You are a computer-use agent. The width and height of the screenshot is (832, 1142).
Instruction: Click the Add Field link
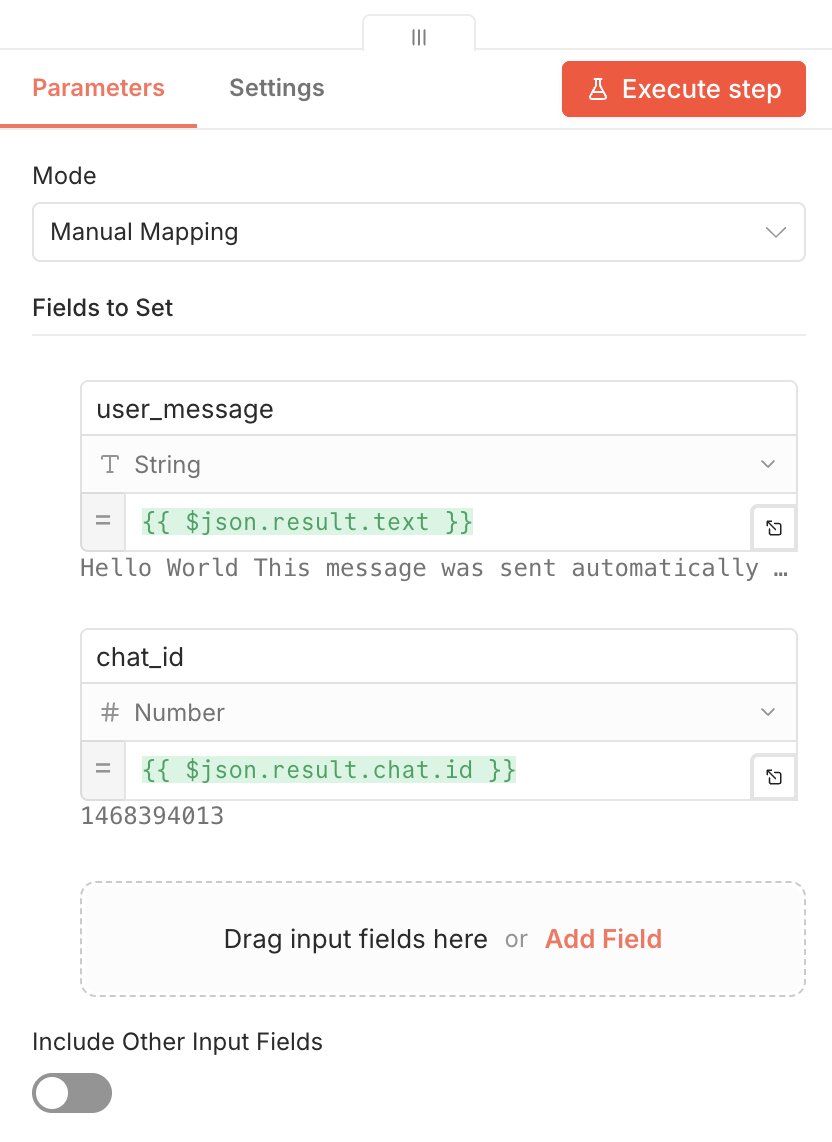point(603,939)
